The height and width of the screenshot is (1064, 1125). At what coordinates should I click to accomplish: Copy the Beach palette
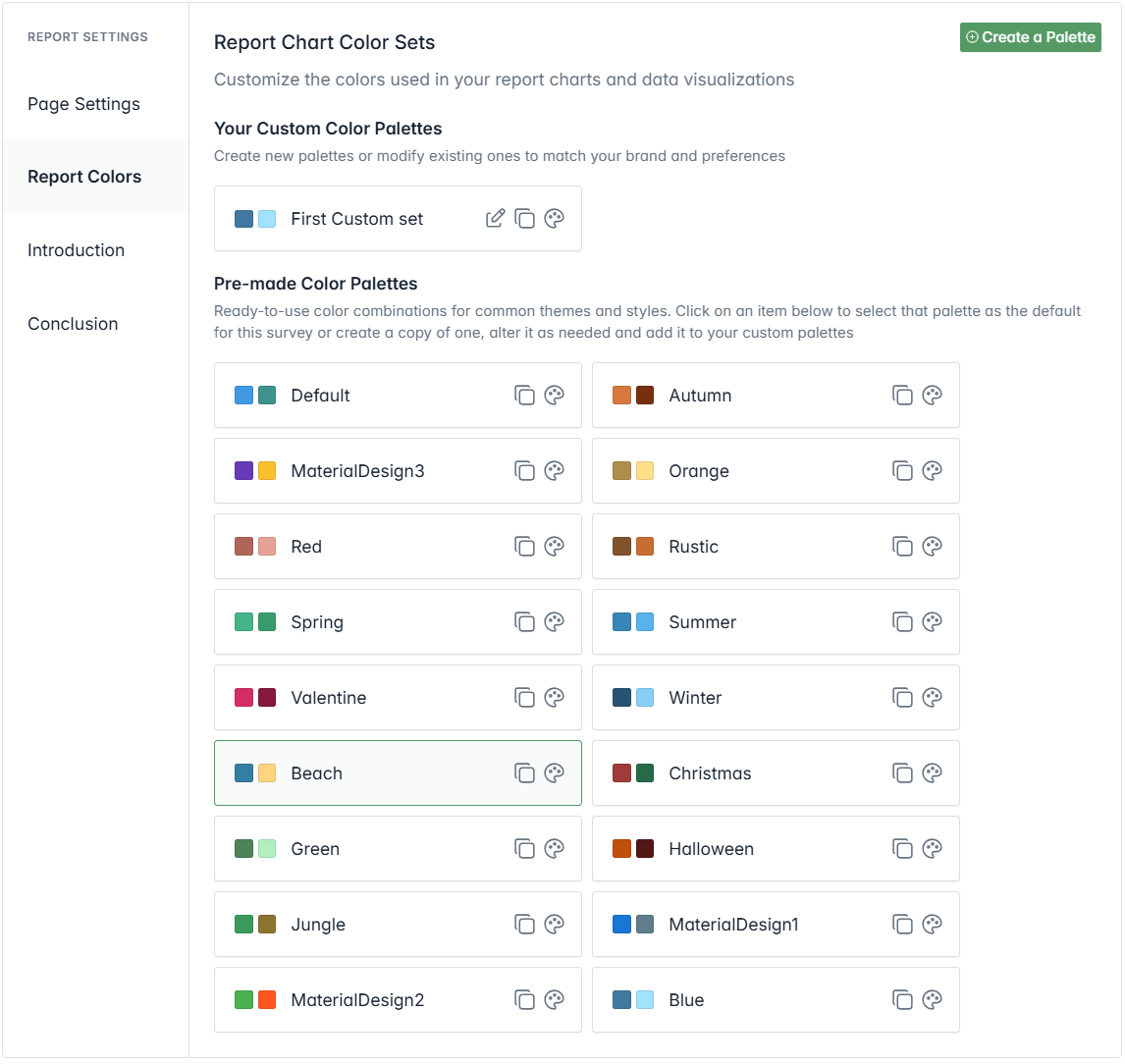[x=525, y=773]
